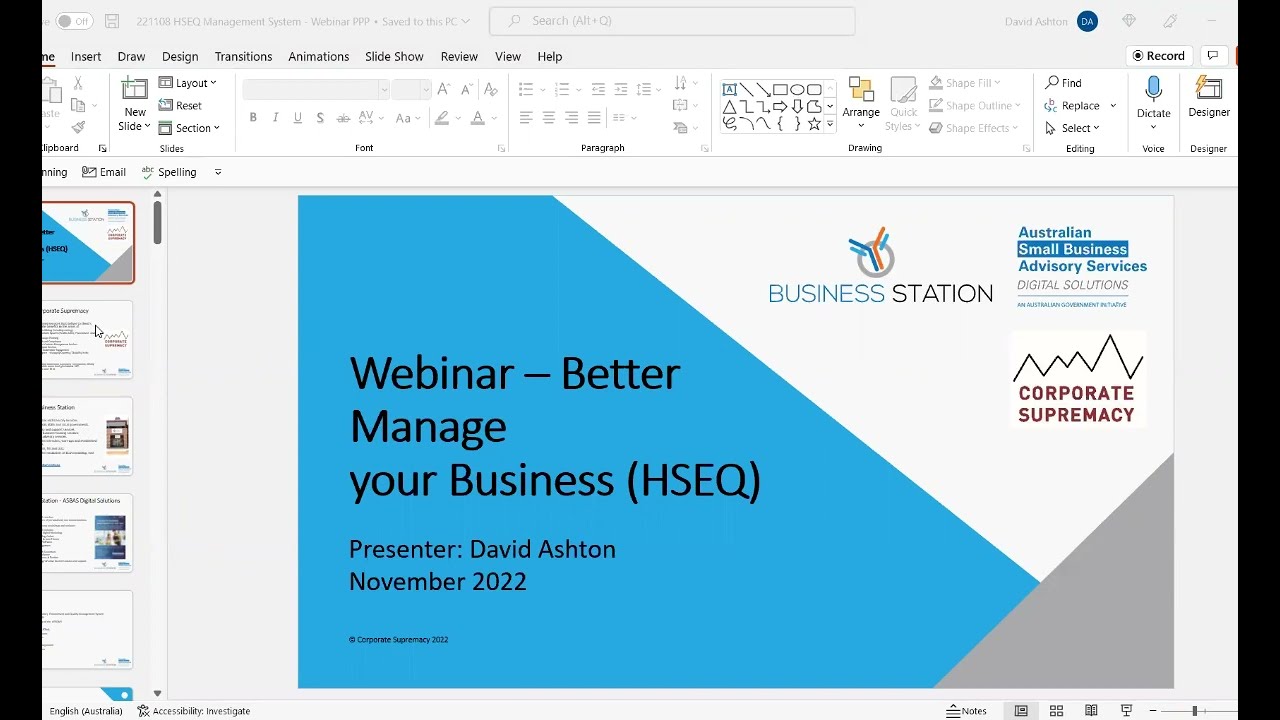Screen dimensions: 1280x720
Task: Select the Business Station slide thumbnail
Action: click(87, 436)
